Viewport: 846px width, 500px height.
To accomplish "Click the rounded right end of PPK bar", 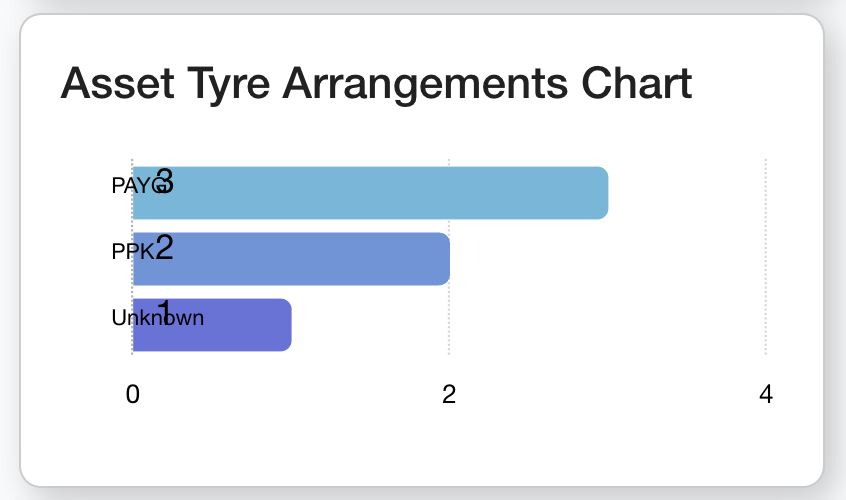I will 443,259.
